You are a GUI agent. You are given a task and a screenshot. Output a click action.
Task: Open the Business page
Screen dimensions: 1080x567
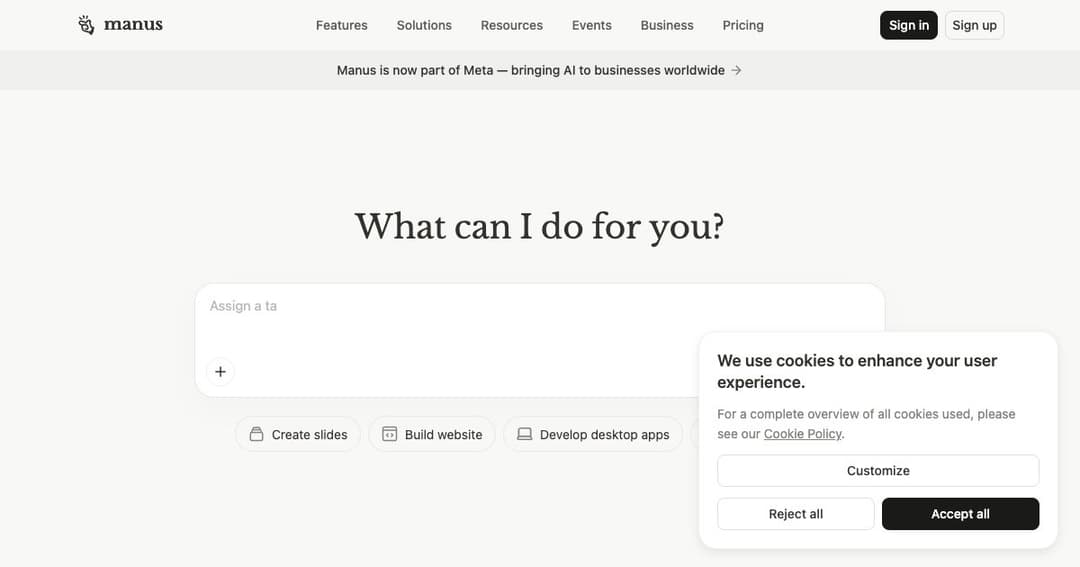(x=667, y=25)
